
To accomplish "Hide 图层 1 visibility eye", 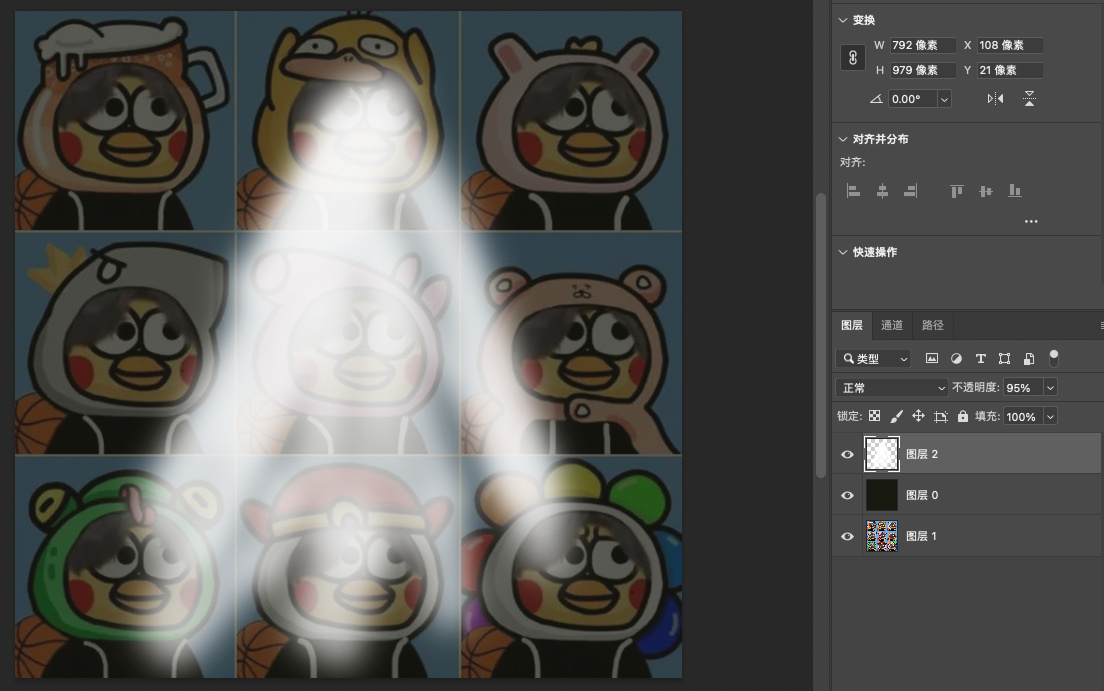I will tap(847, 536).
